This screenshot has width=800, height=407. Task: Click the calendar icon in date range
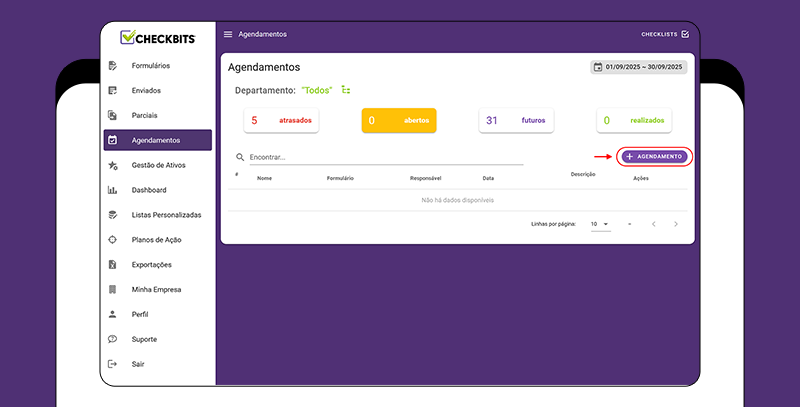point(598,67)
